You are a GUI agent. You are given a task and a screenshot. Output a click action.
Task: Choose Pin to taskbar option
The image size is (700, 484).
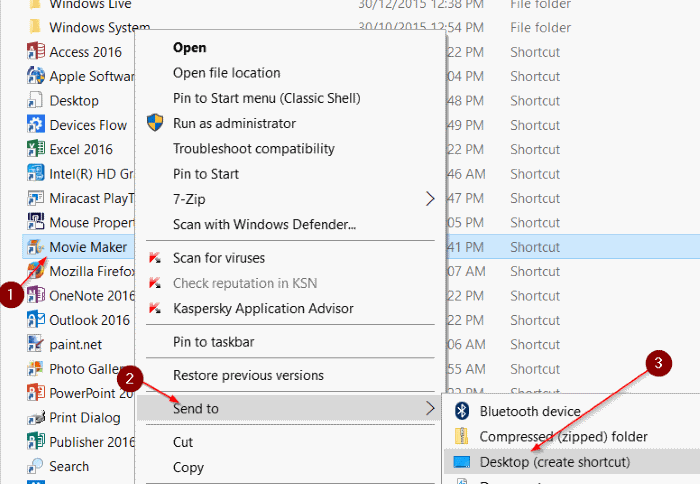pyautogui.click(x=213, y=342)
